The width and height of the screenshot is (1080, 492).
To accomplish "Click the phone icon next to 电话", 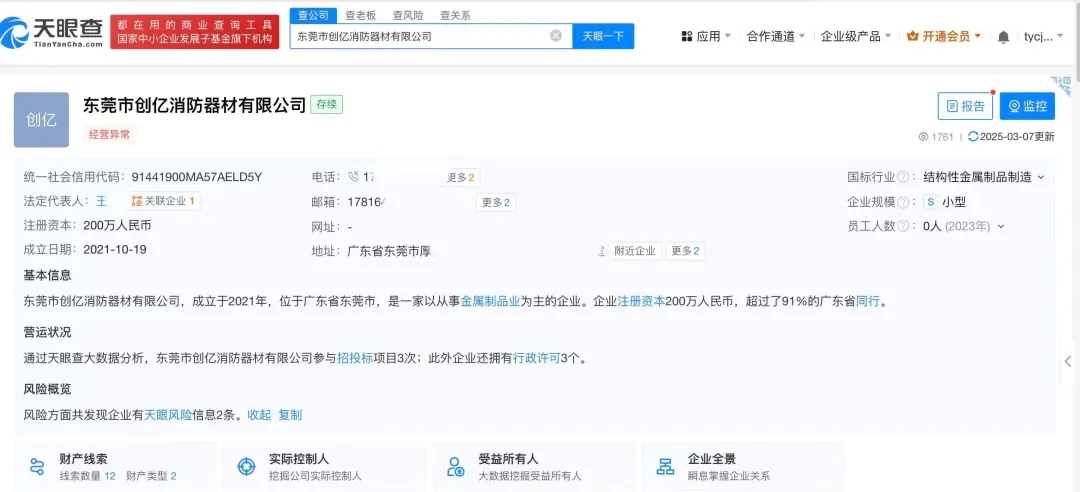I will coord(353,177).
